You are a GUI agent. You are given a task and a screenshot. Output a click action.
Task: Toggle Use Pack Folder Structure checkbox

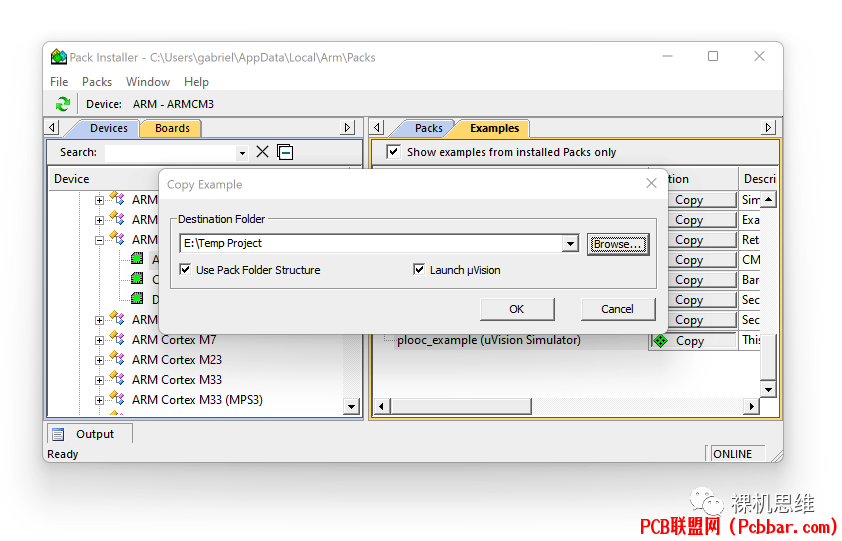coord(185,270)
